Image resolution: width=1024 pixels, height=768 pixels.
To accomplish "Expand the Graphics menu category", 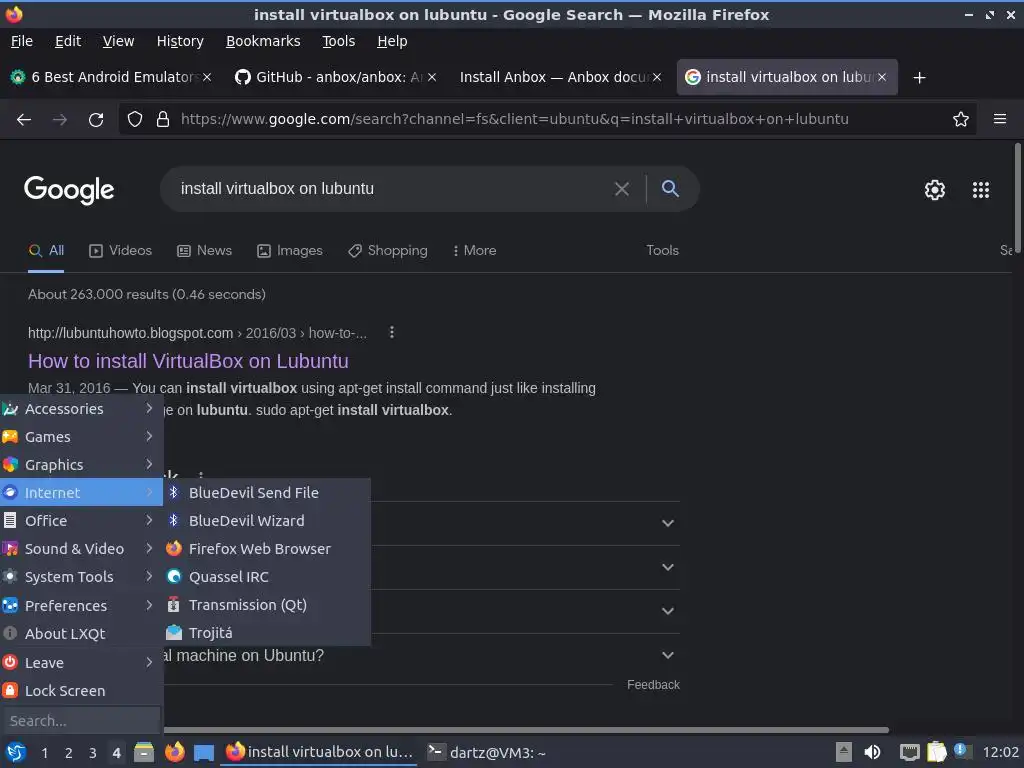I will (81, 465).
